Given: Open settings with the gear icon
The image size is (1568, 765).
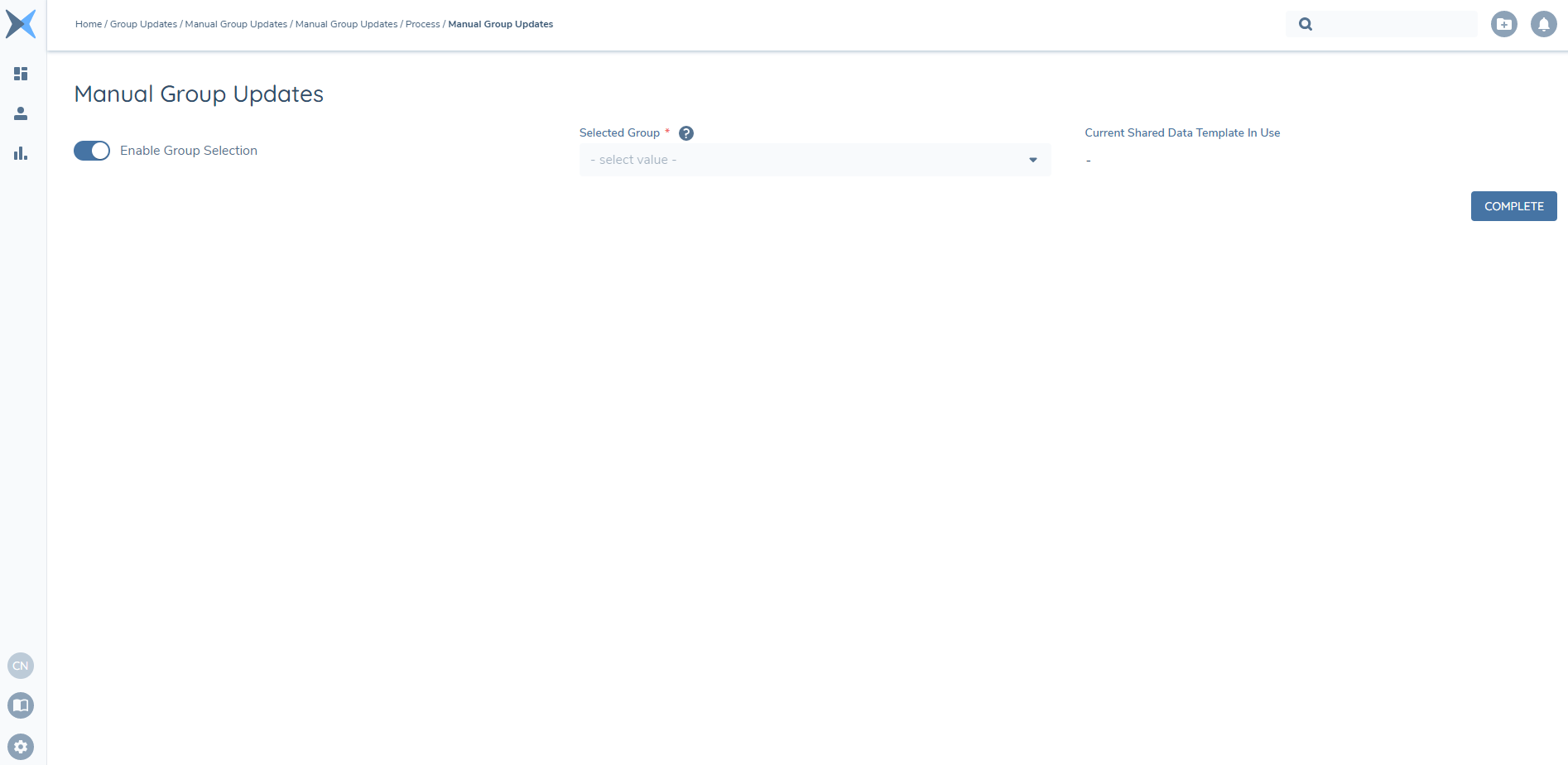Looking at the screenshot, I should tap(21, 745).
